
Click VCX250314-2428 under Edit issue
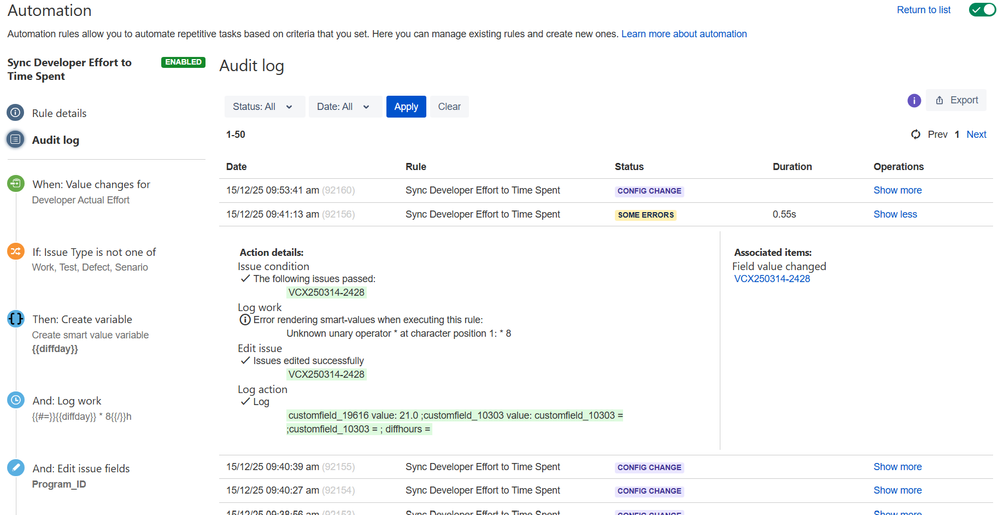[327, 374]
